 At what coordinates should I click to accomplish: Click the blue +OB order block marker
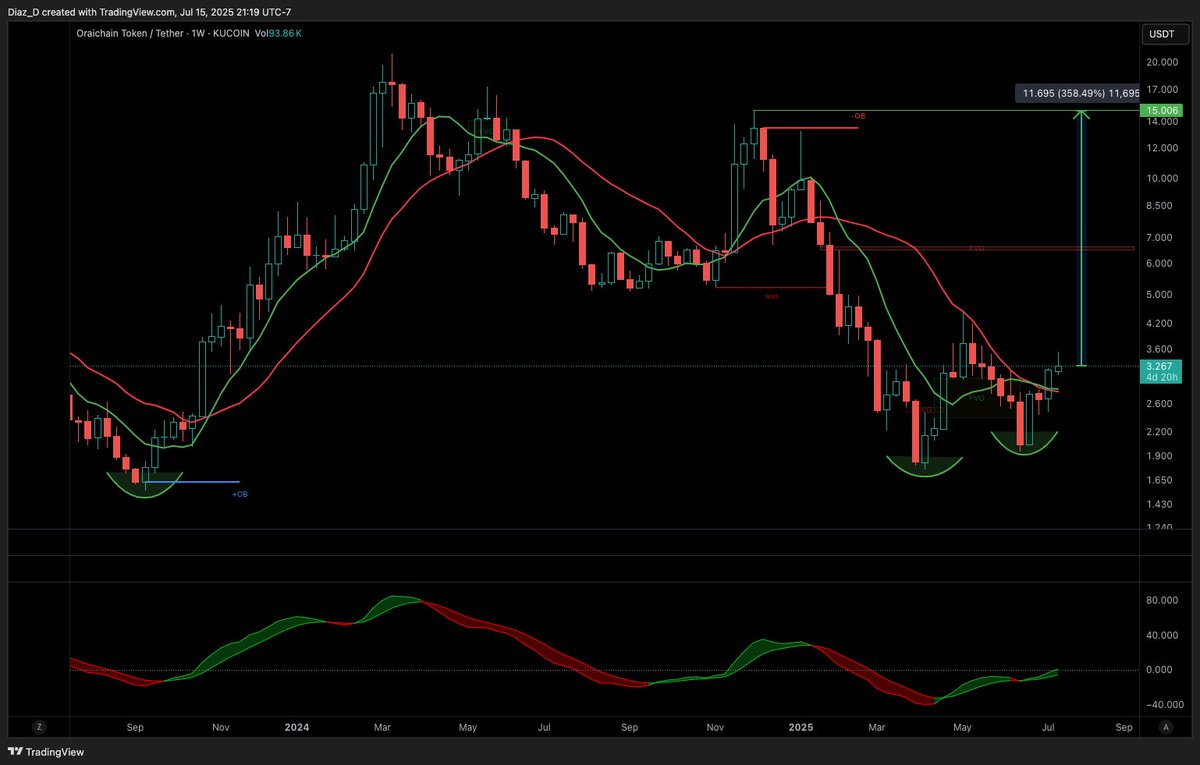[238, 493]
